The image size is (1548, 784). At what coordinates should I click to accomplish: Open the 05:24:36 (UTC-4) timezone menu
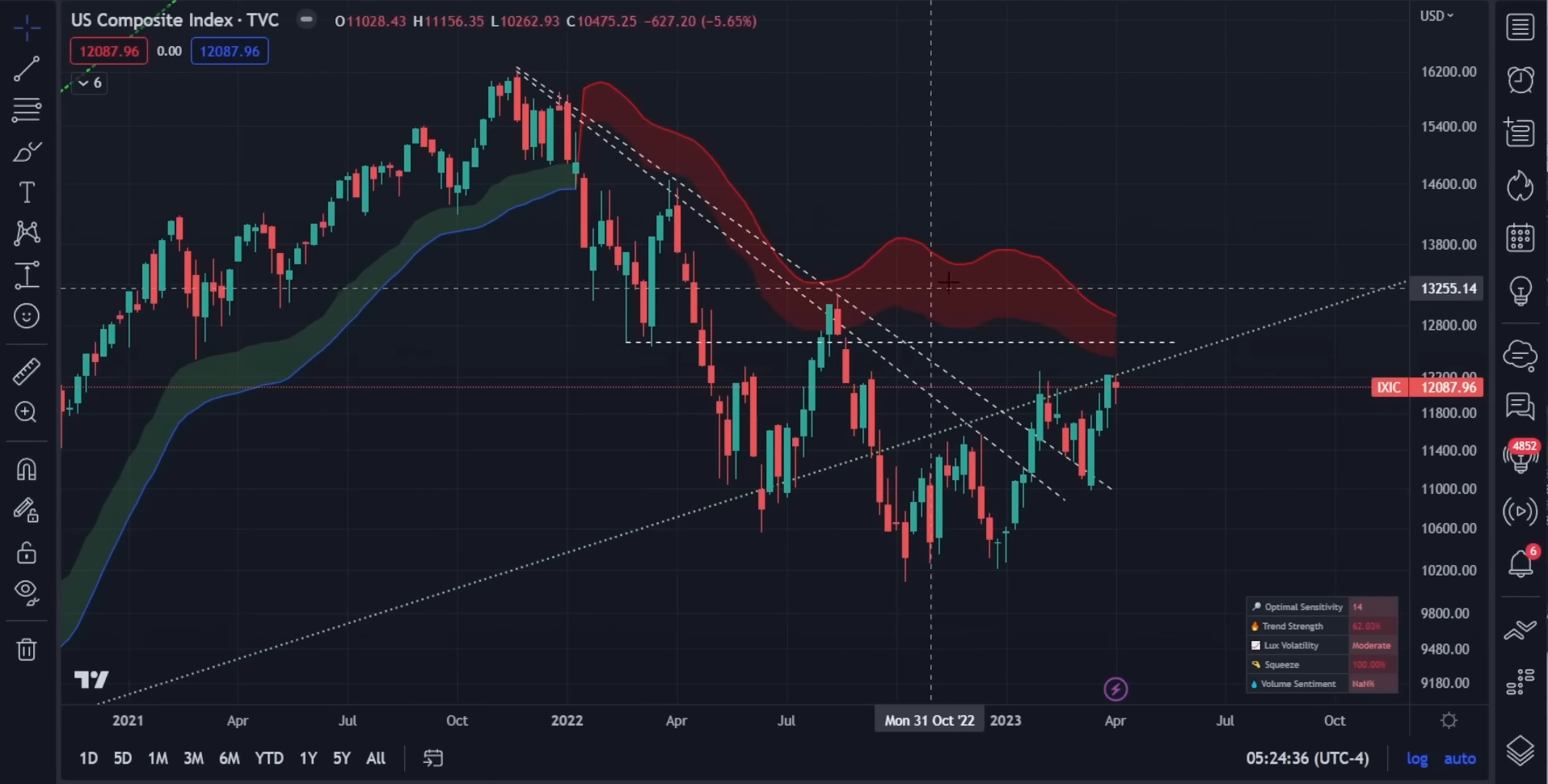tap(1307, 758)
